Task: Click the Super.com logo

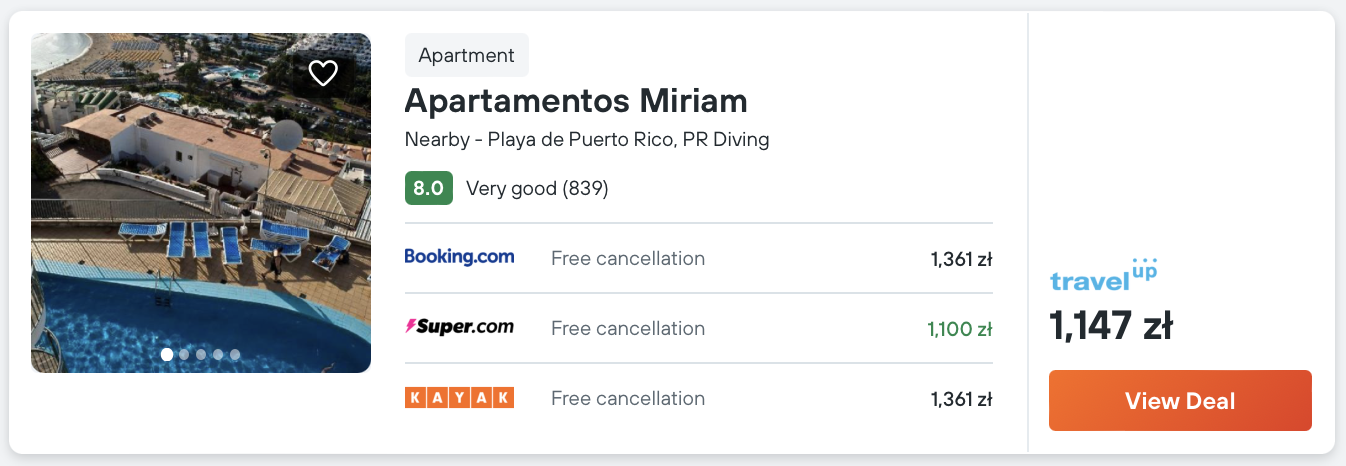Action: point(459,327)
